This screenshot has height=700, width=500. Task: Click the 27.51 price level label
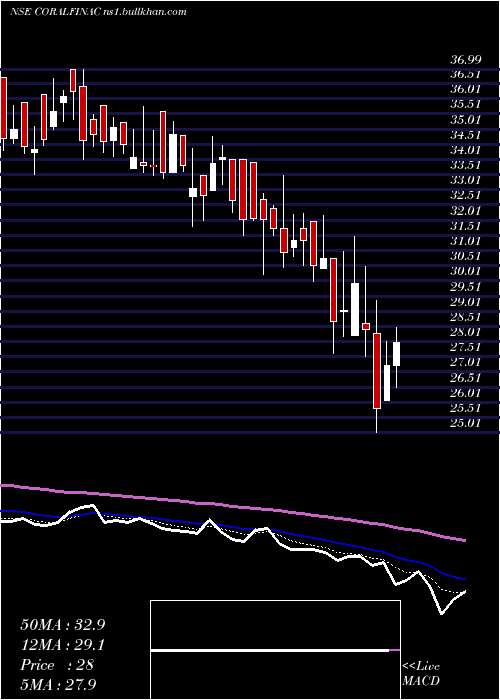pyautogui.click(x=464, y=347)
